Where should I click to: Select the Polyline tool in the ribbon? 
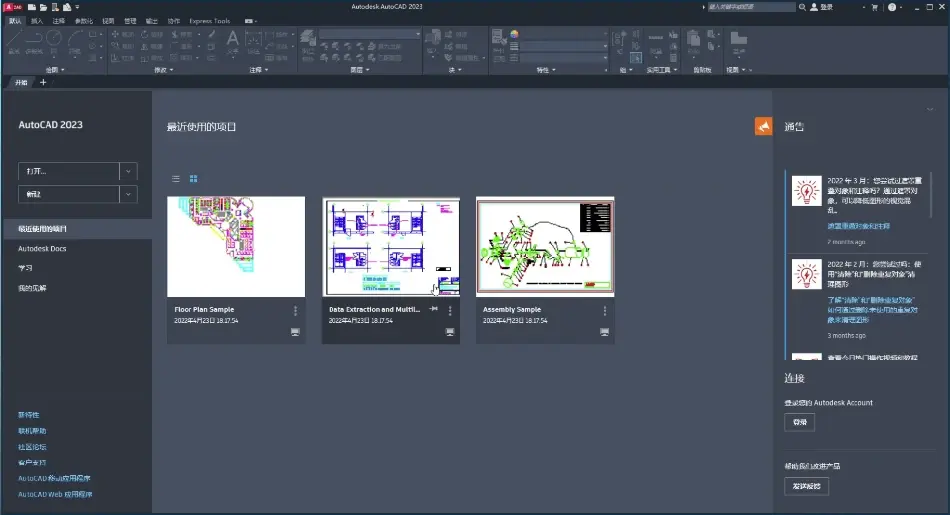pos(34,41)
